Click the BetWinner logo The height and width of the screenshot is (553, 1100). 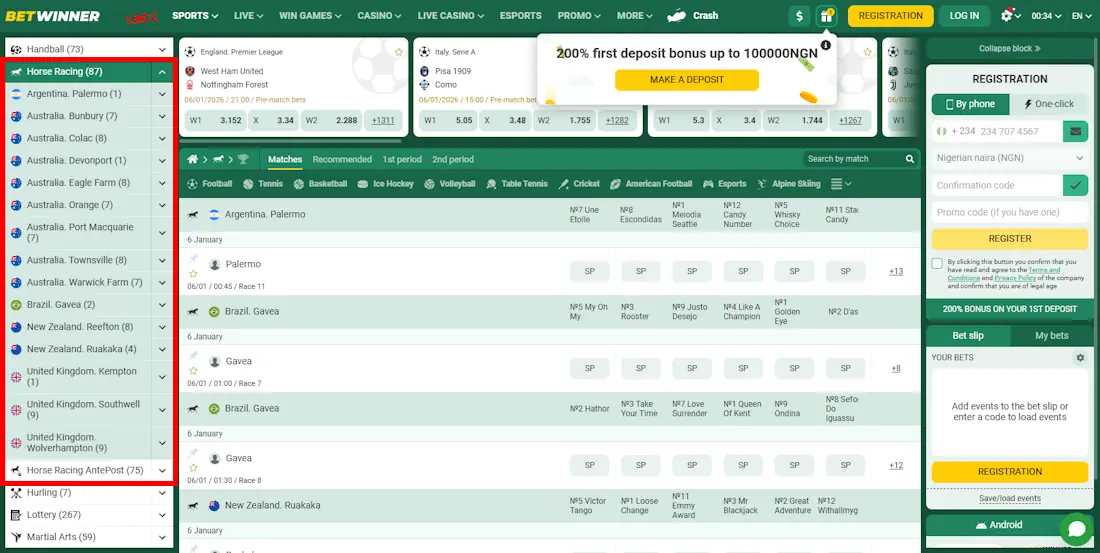[x=53, y=15]
